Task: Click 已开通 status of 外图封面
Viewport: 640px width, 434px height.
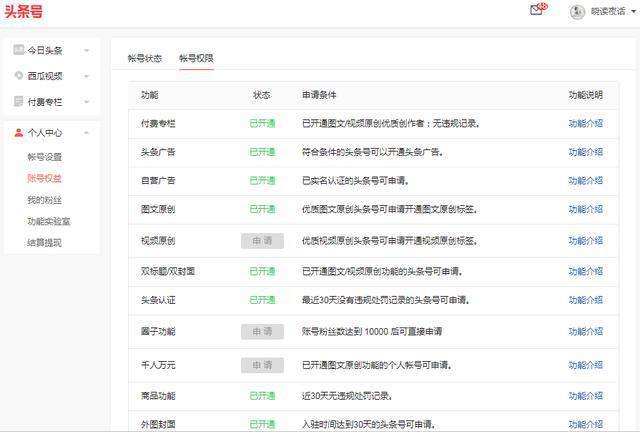Action: [262, 424]
